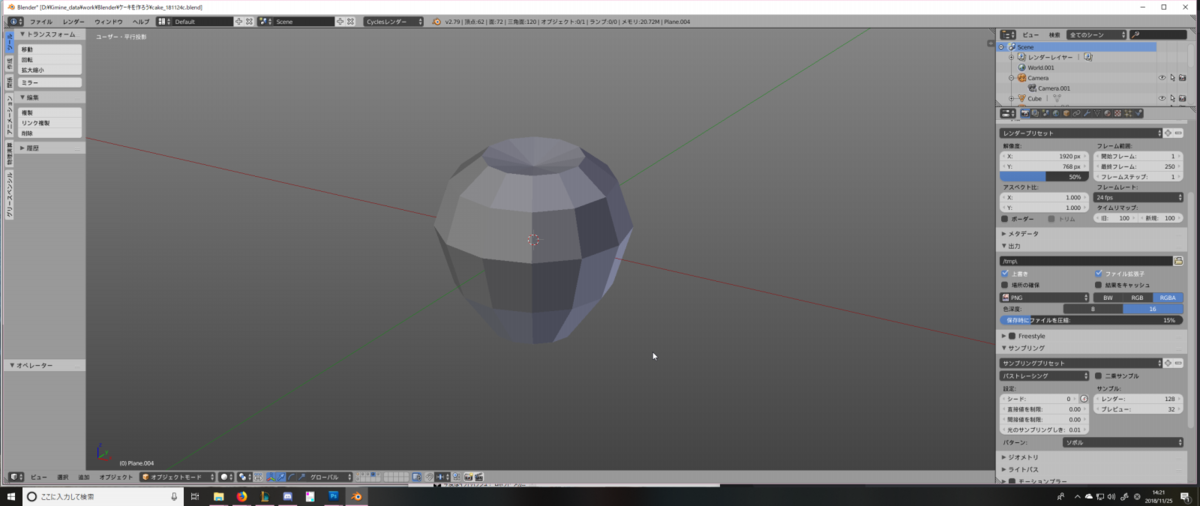
Task: Open the ヘルプ menu
Action: tap(141, 21)
